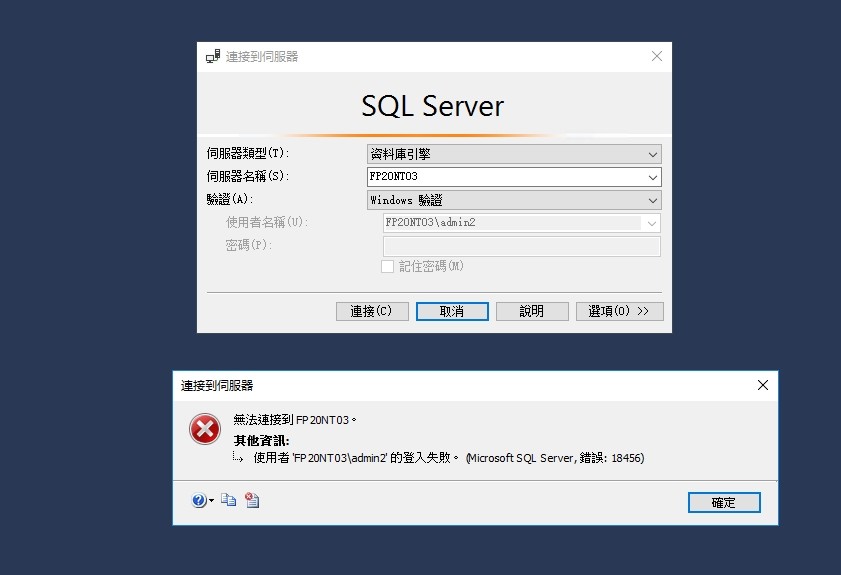Image resolution: width=841 pixels, height=575 pixels.
Task: Click the error dialog title 連接到伺服器
Action: (x=217, y=386)
